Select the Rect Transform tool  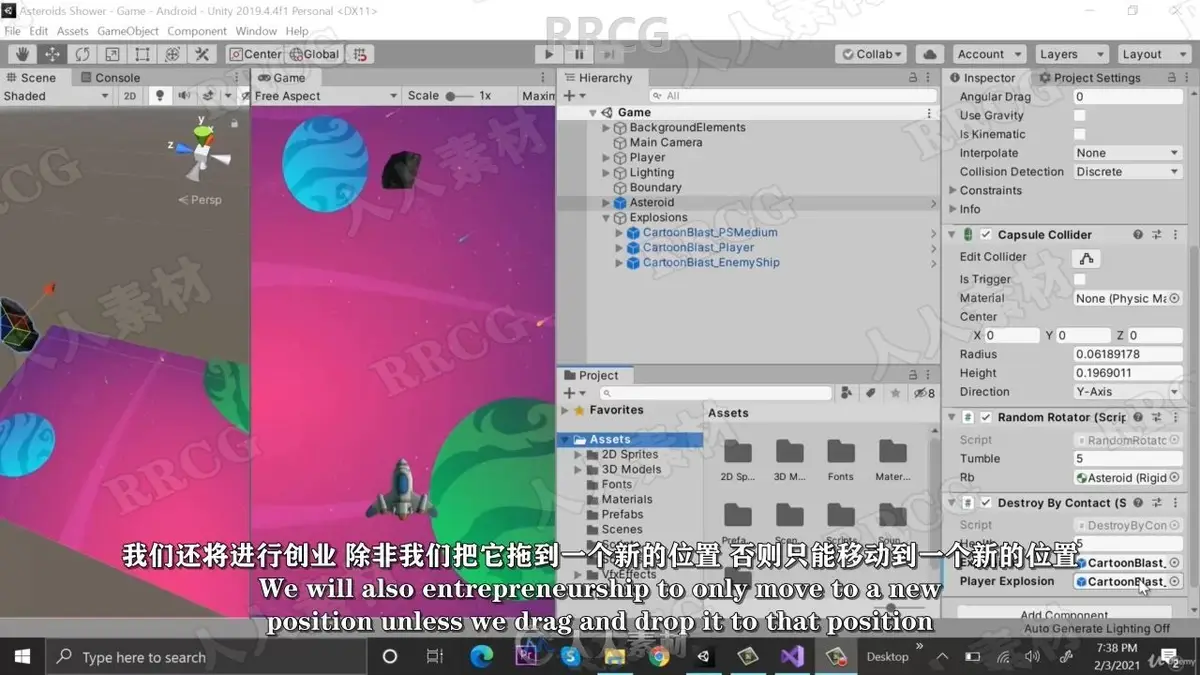[142, 54]
